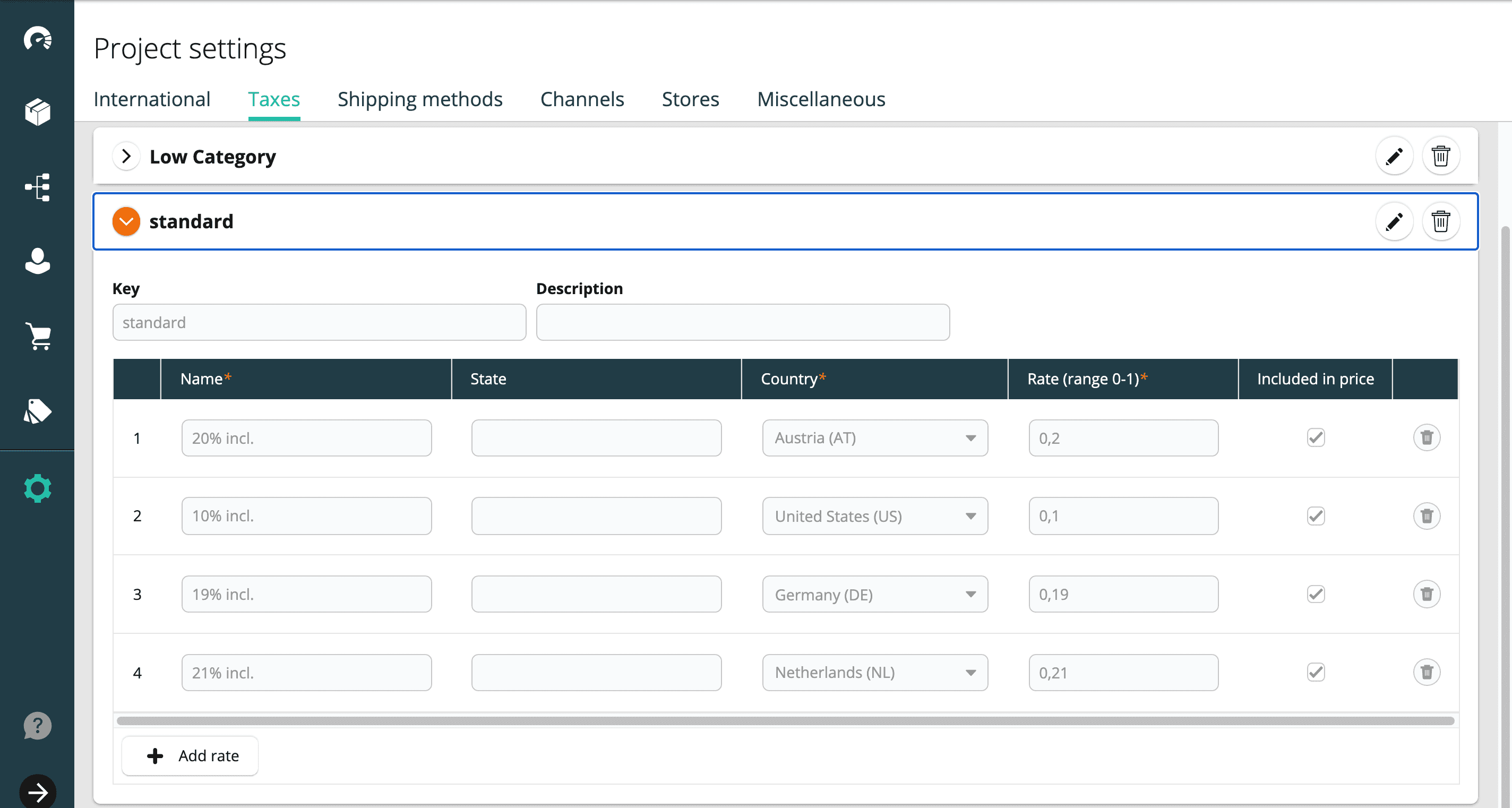Open the Customers person icon in sidebar

38,261
